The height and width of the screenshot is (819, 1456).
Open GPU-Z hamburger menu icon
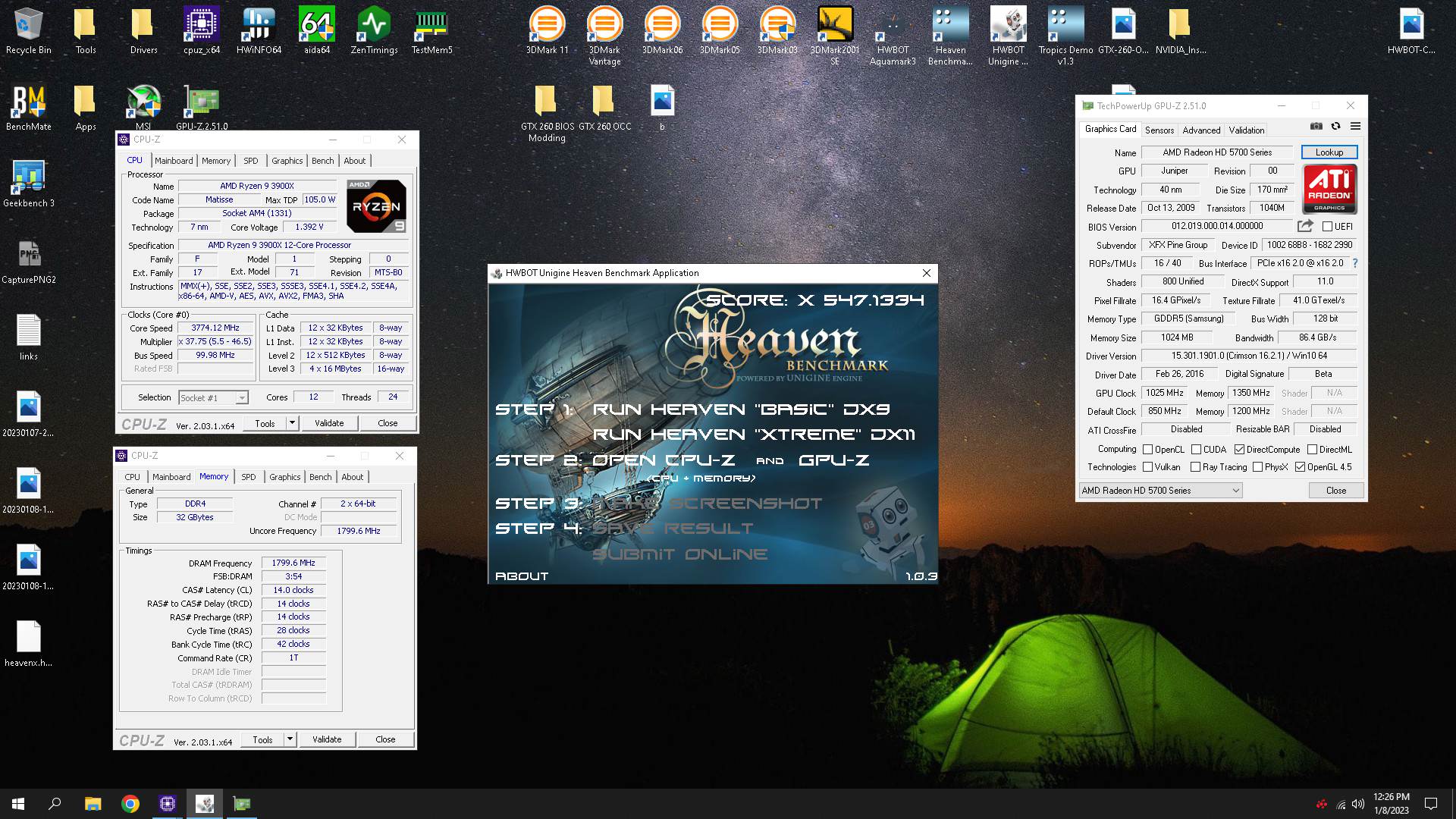[1355, 127]
